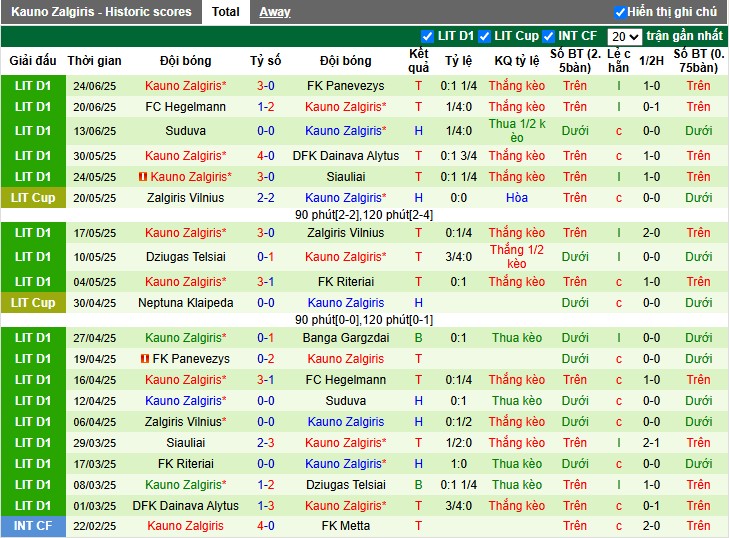The image size is (729, 538).
Task: Click the Giải đấu column header
Action: pos(33,60)
